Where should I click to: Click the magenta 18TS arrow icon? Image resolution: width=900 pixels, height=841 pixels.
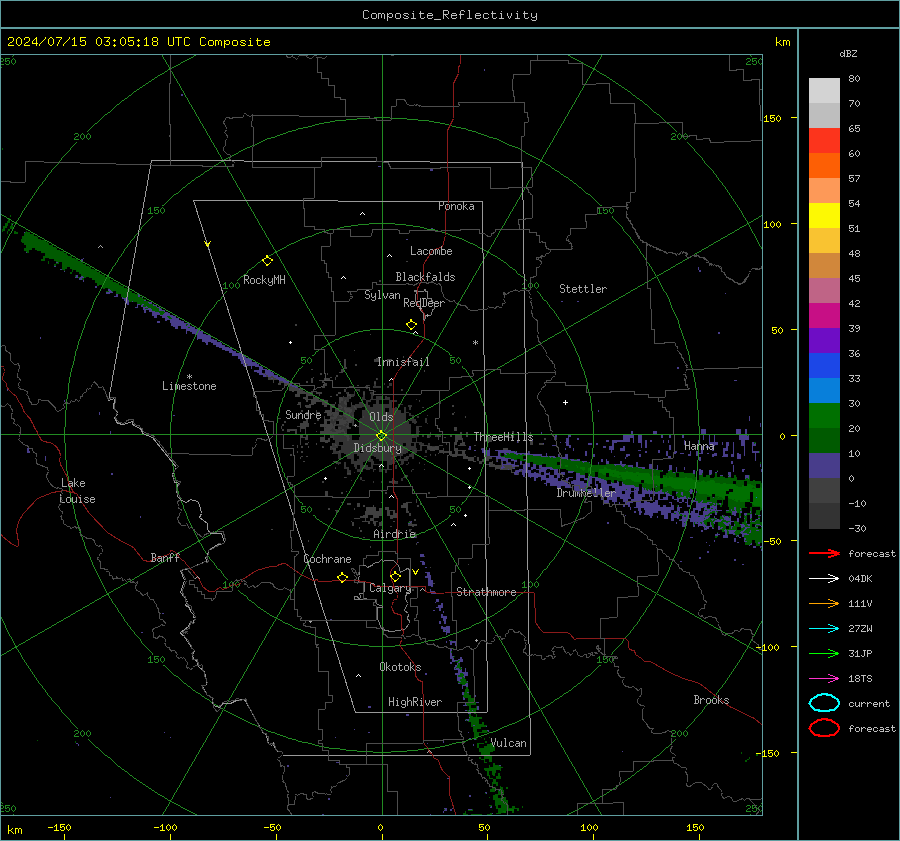click(824, 679)
